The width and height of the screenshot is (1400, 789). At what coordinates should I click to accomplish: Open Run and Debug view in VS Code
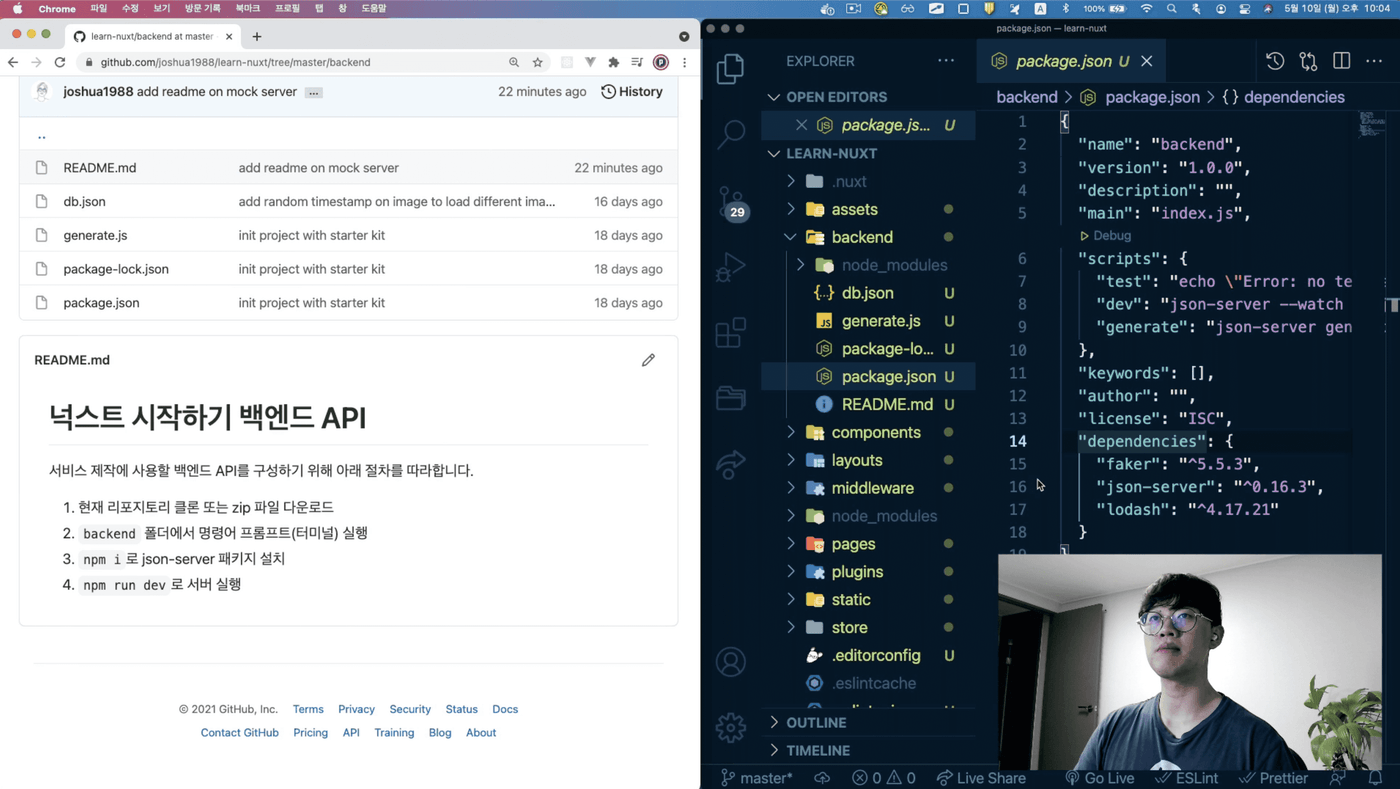pos(731,266)
